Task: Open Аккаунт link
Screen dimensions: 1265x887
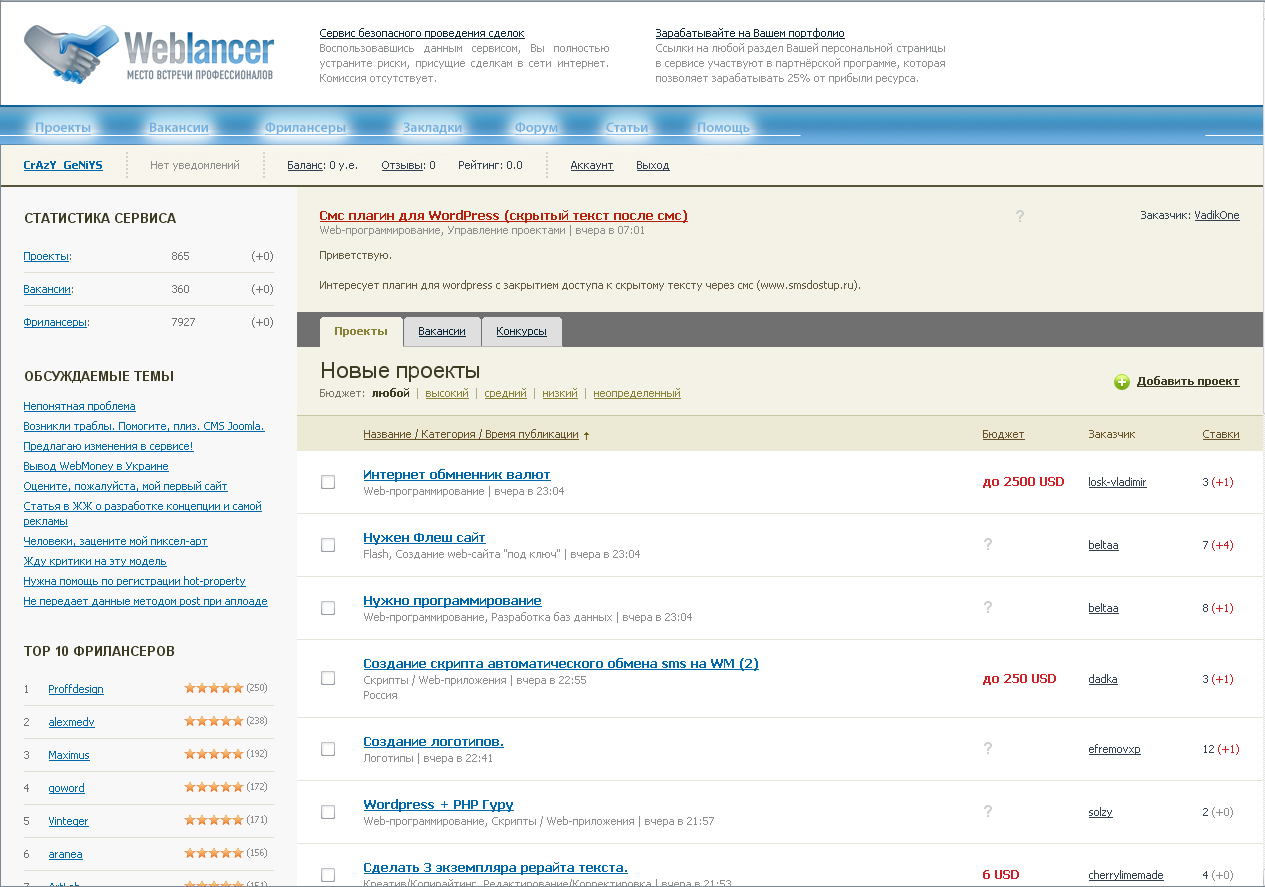Action: [x=592, y=165]
